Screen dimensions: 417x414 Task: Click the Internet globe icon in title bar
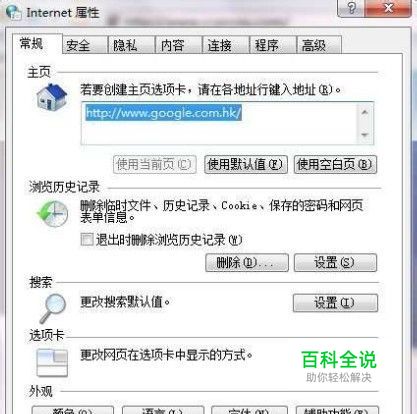point(14,12)
